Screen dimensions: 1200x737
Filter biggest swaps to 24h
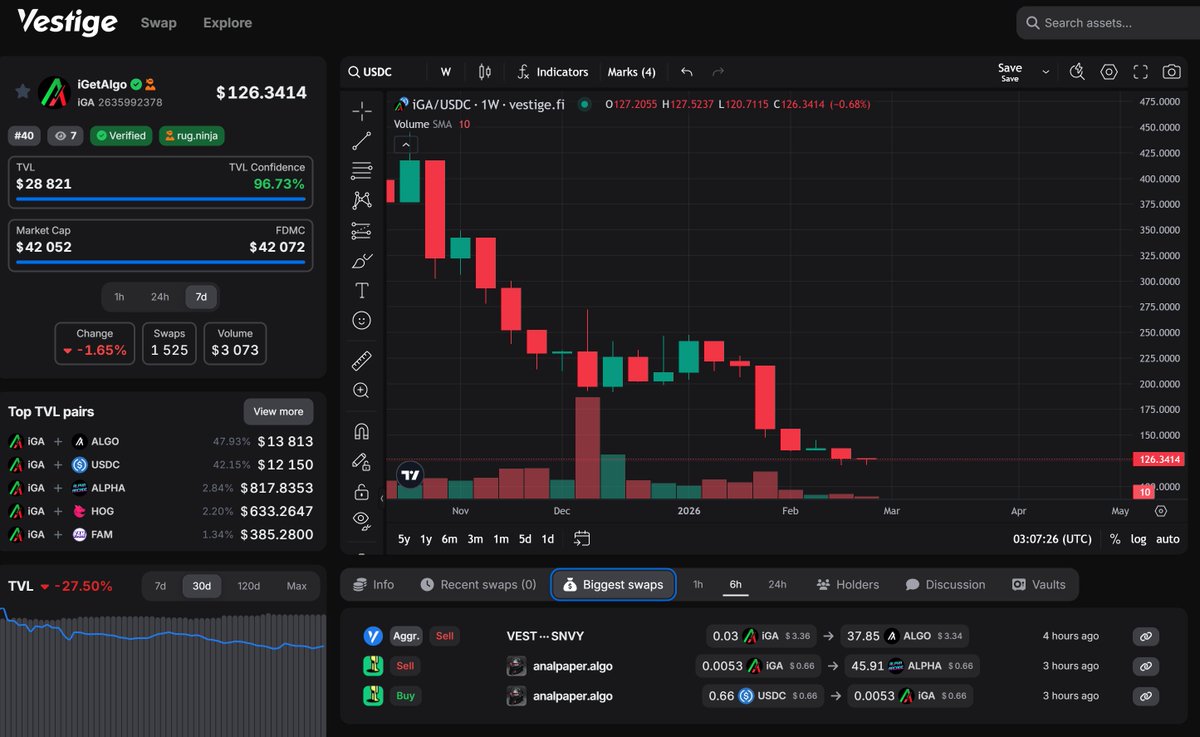pos(777,585)
